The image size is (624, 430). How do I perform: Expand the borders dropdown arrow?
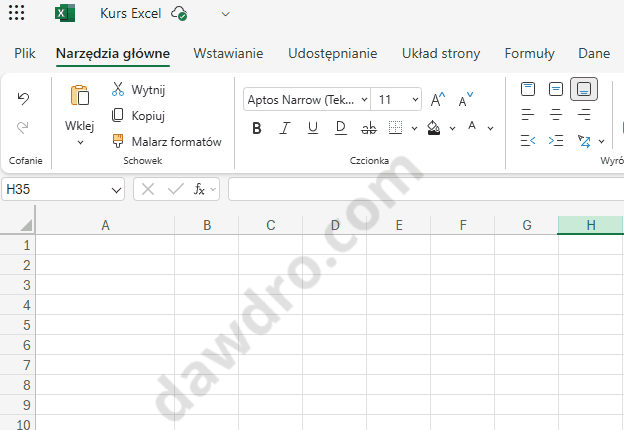click(413, 128)
